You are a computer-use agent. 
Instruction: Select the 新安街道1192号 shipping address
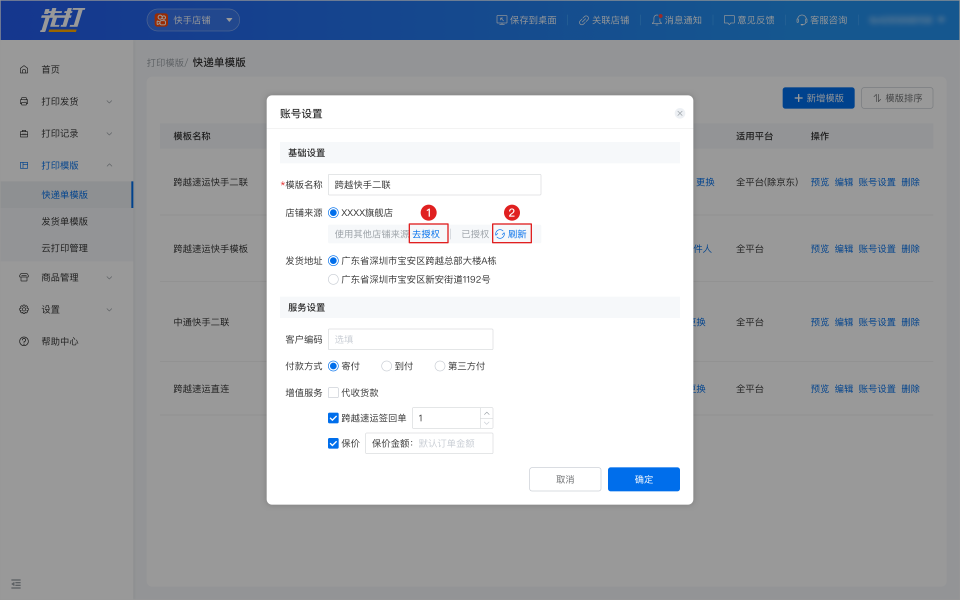(334, 280)
